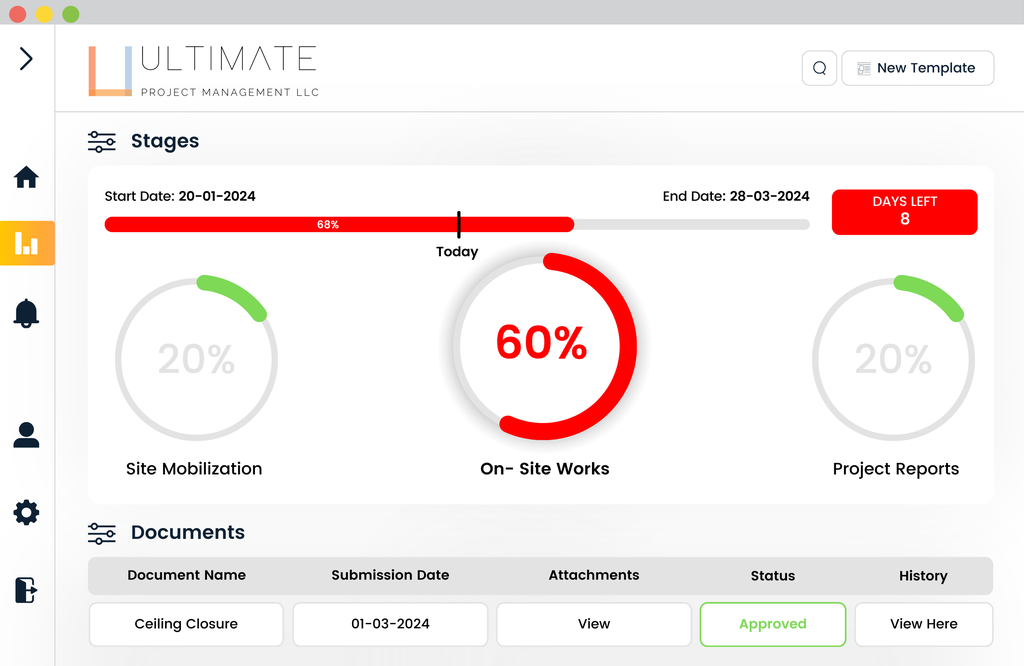Screen dimensions: 1024x666
Task: Click the logout door icon
Action: click(26, 590)
